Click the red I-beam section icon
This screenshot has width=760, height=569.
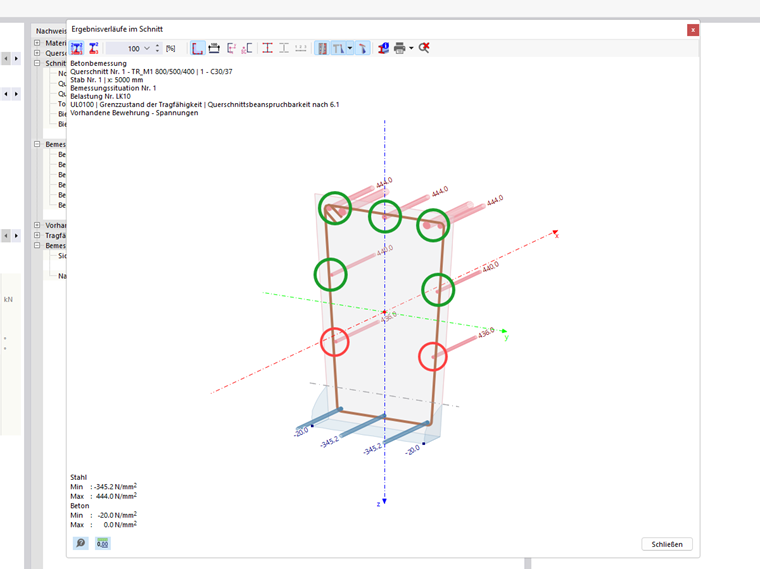(x=267, y=48)
